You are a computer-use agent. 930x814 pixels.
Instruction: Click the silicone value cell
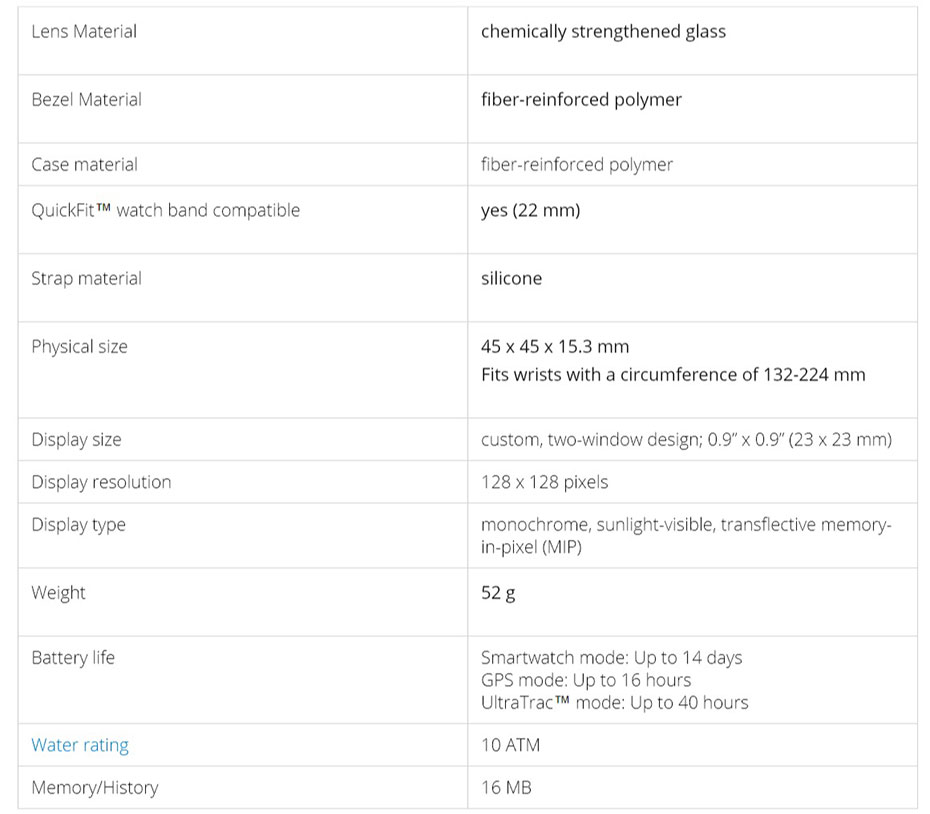(x=692, y=288)
